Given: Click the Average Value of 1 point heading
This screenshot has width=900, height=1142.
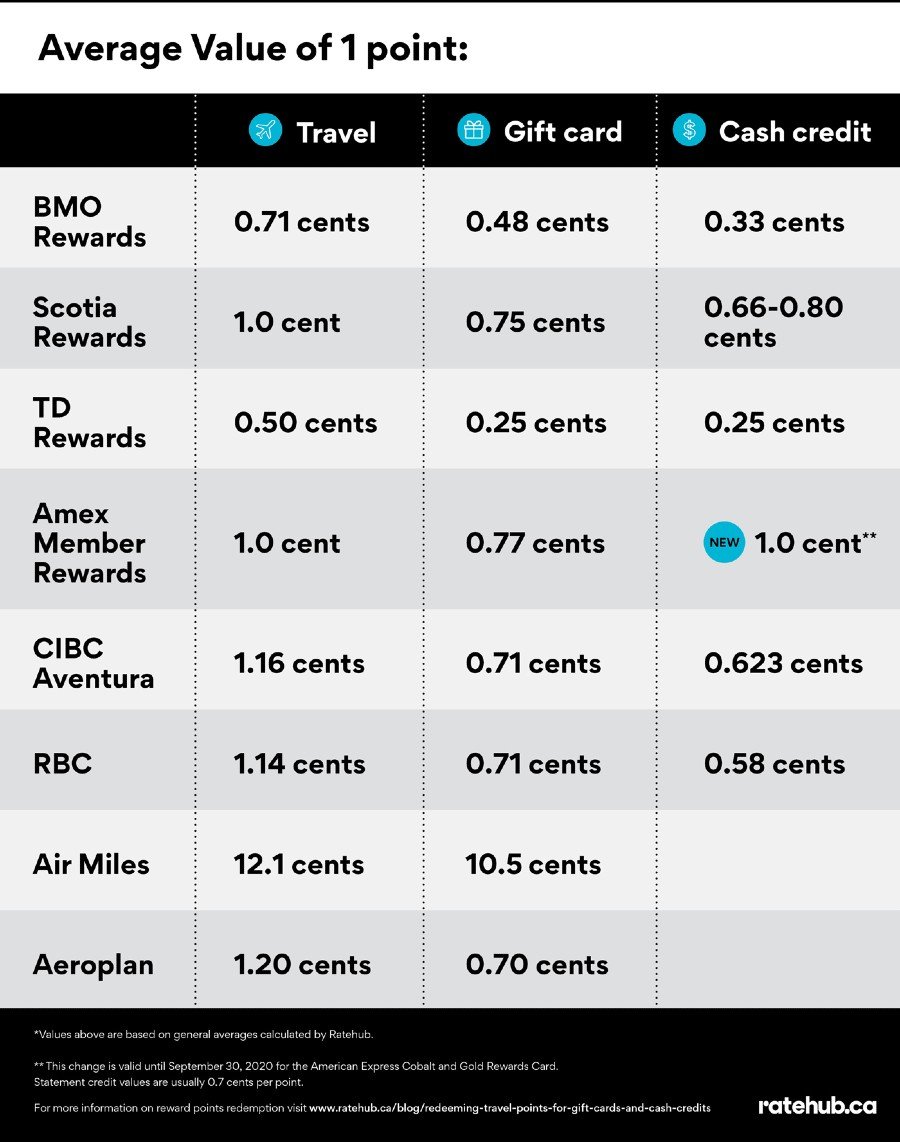Looking at the screenshot, I should 253,50.
